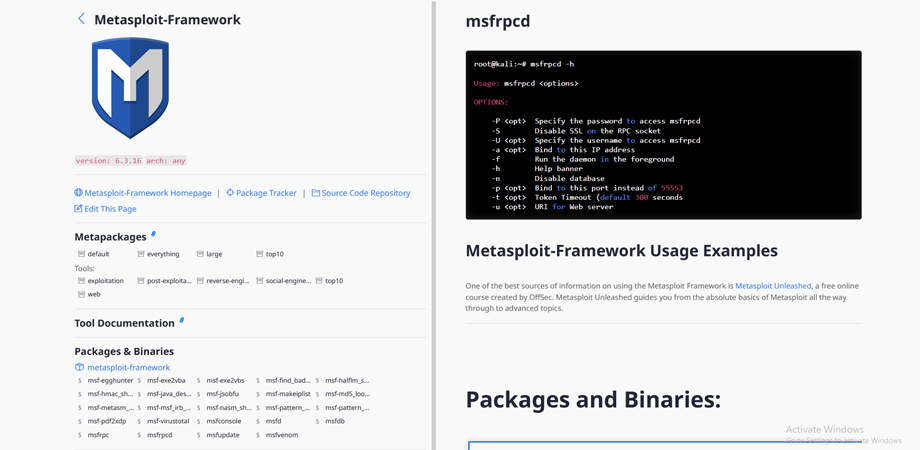Viewport: 920px width, 450px height.
Task: Select the msf-hmac_sh... binary
Action: coord(111,394)
